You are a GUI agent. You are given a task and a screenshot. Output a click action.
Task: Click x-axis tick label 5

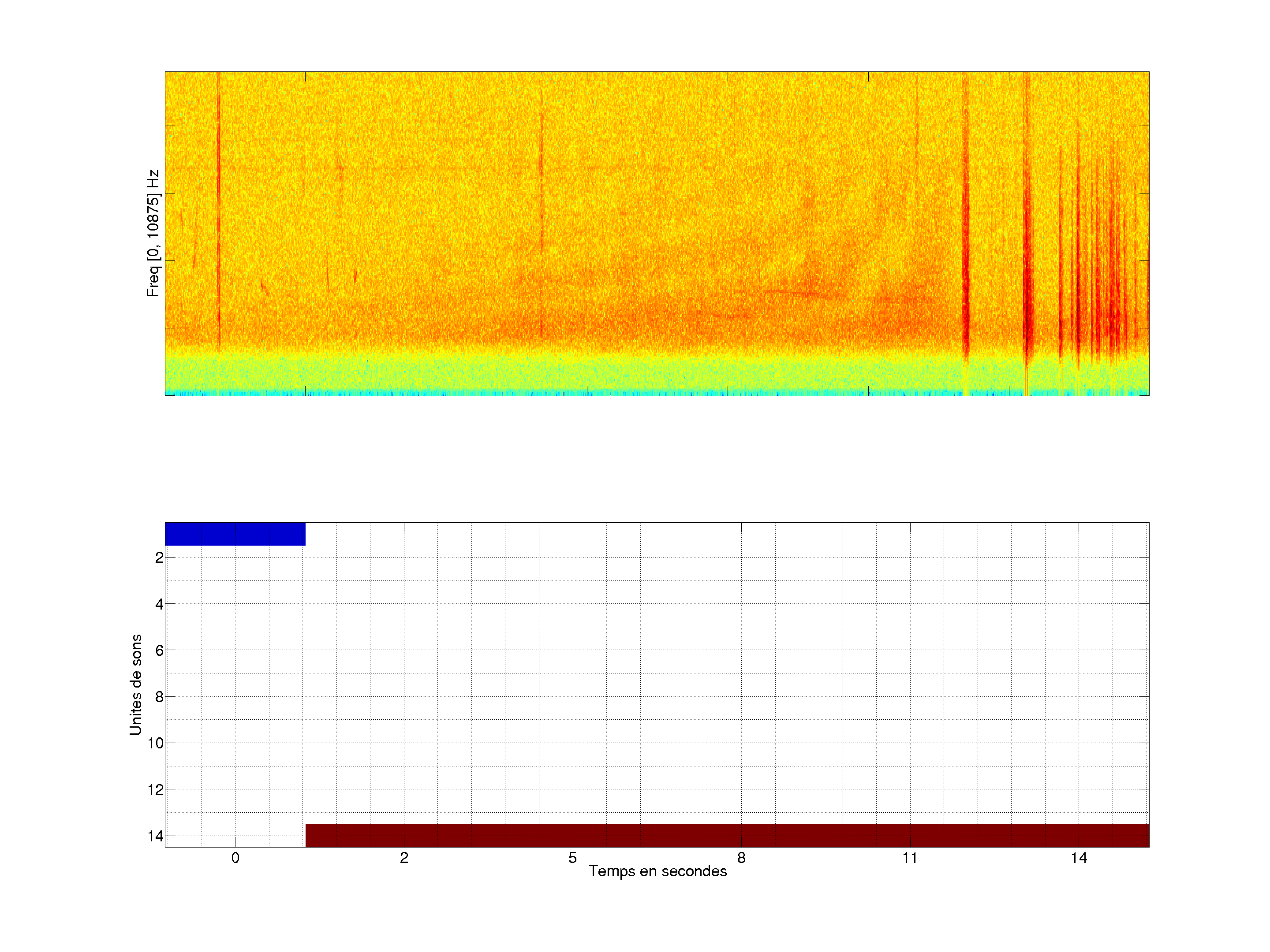(572, 858)
